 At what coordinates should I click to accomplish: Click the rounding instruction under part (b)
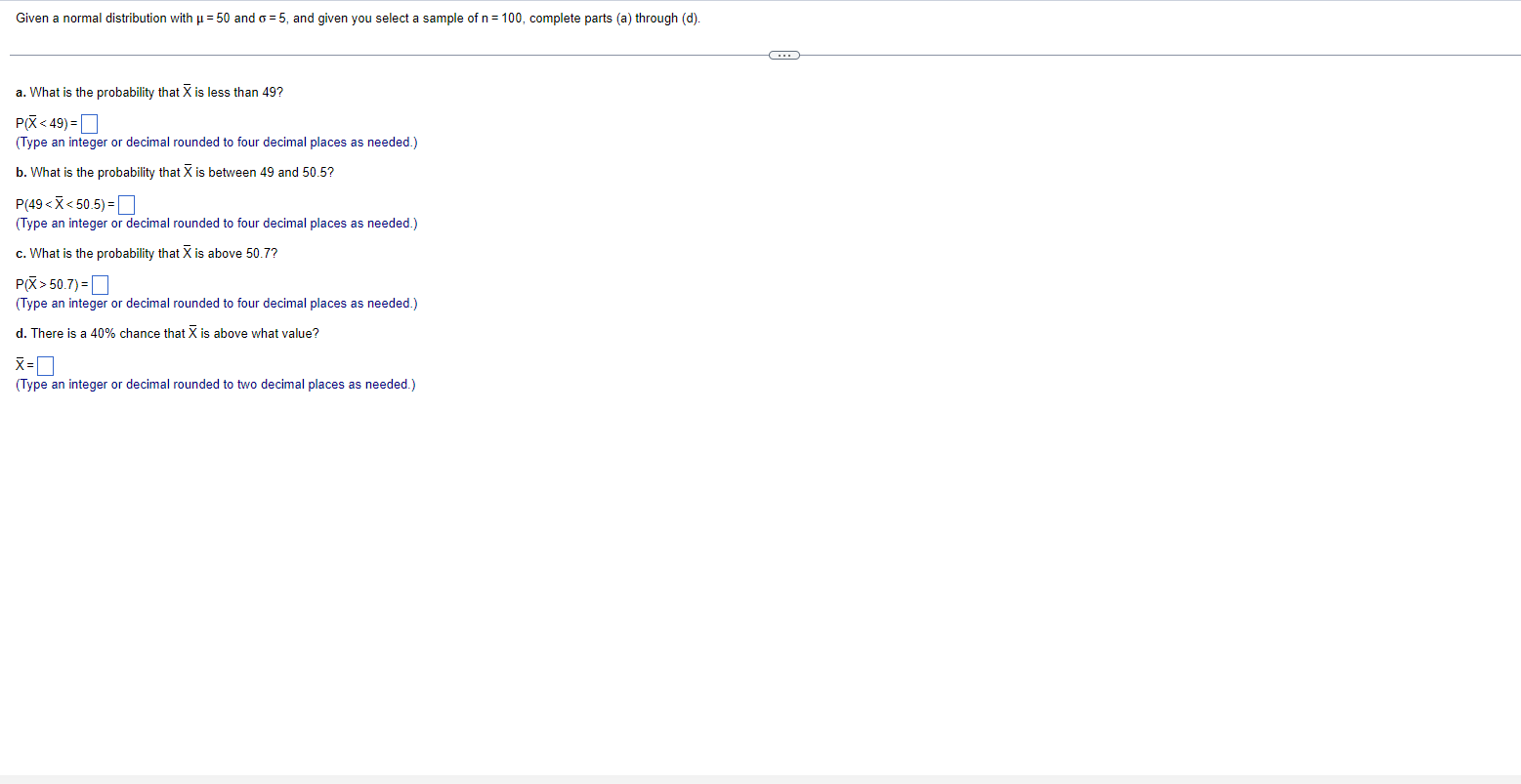(216, 223)
